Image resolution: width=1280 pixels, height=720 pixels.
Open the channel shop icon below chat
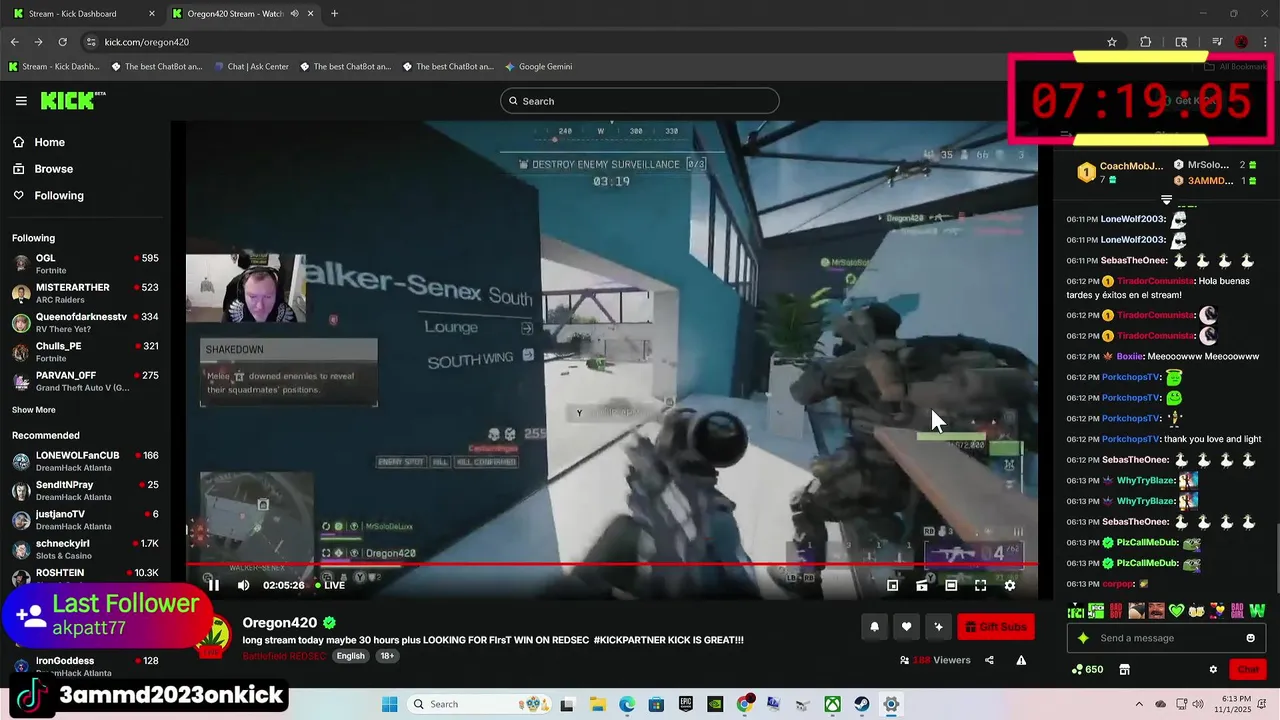tap(1124, 670)
